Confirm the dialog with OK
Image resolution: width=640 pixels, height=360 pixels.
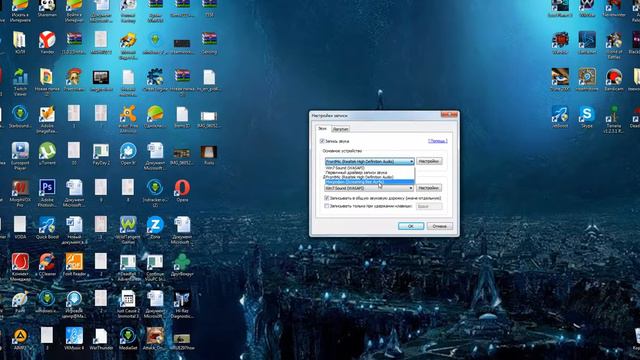point(411,226)
